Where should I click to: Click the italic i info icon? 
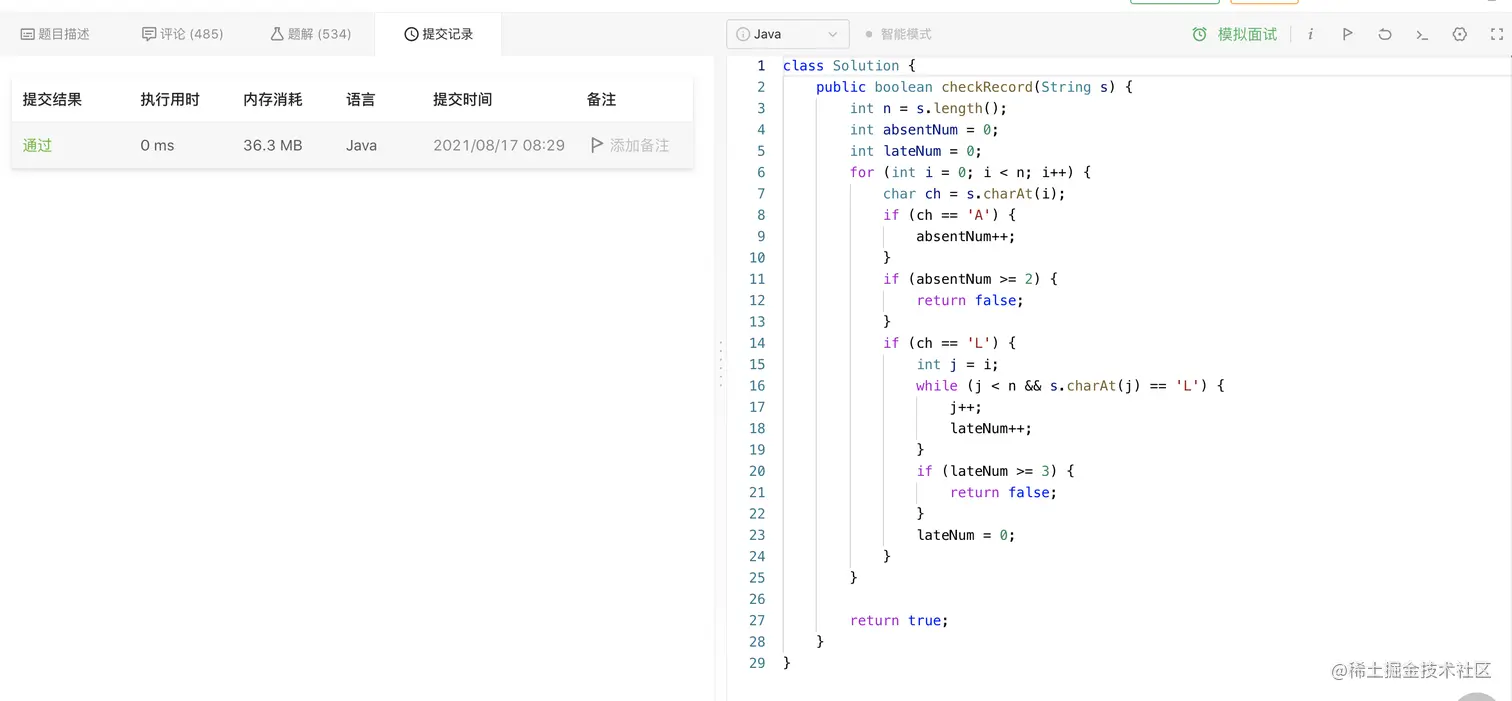coord(1311,34)
